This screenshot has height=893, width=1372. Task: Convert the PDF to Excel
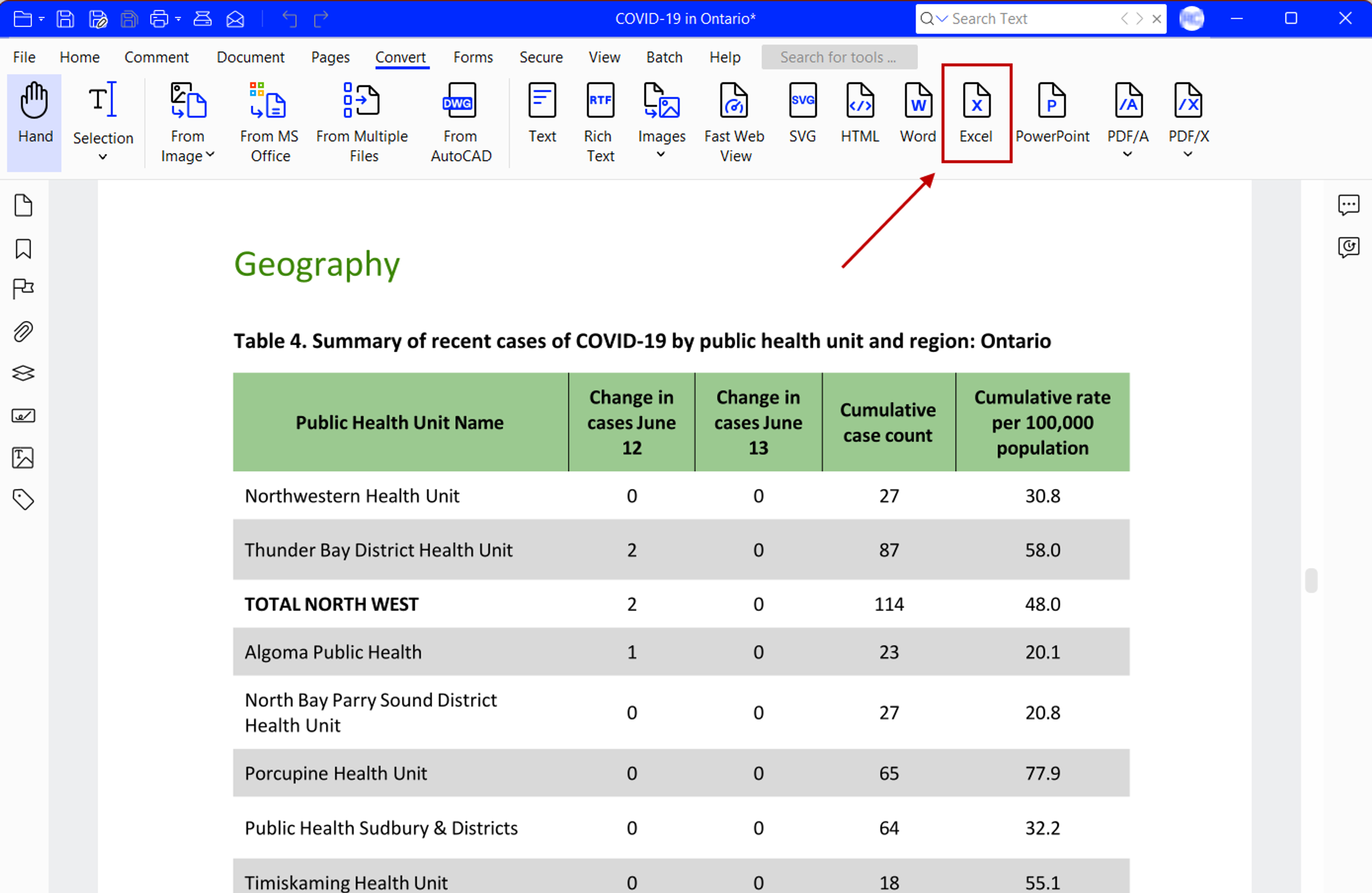[976, 113]
